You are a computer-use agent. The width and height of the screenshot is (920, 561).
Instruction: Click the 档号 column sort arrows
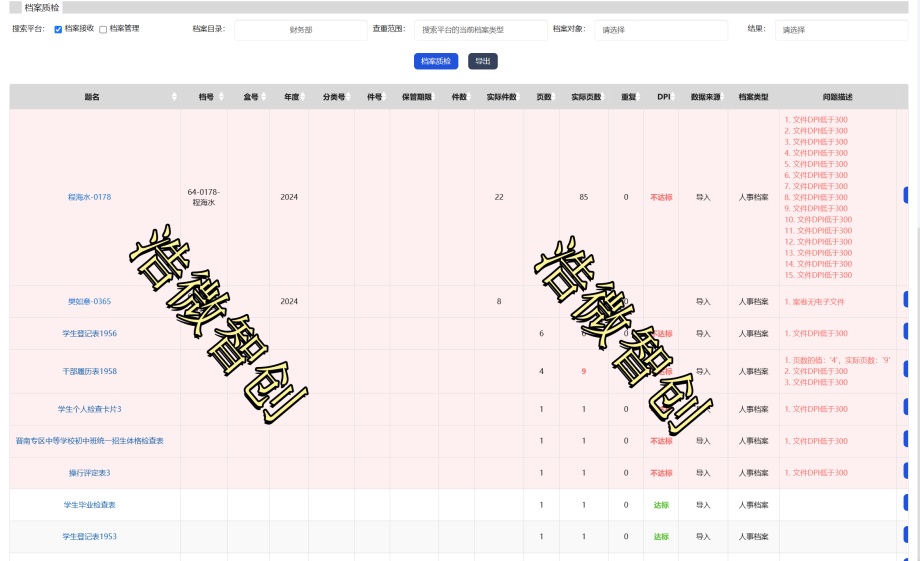coord(221,97)
